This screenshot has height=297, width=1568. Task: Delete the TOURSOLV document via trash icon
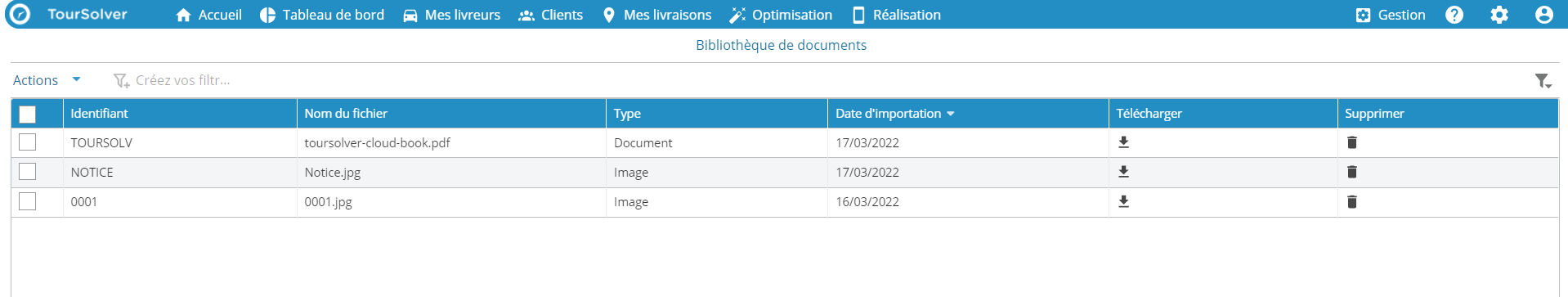click(1351, 142)
